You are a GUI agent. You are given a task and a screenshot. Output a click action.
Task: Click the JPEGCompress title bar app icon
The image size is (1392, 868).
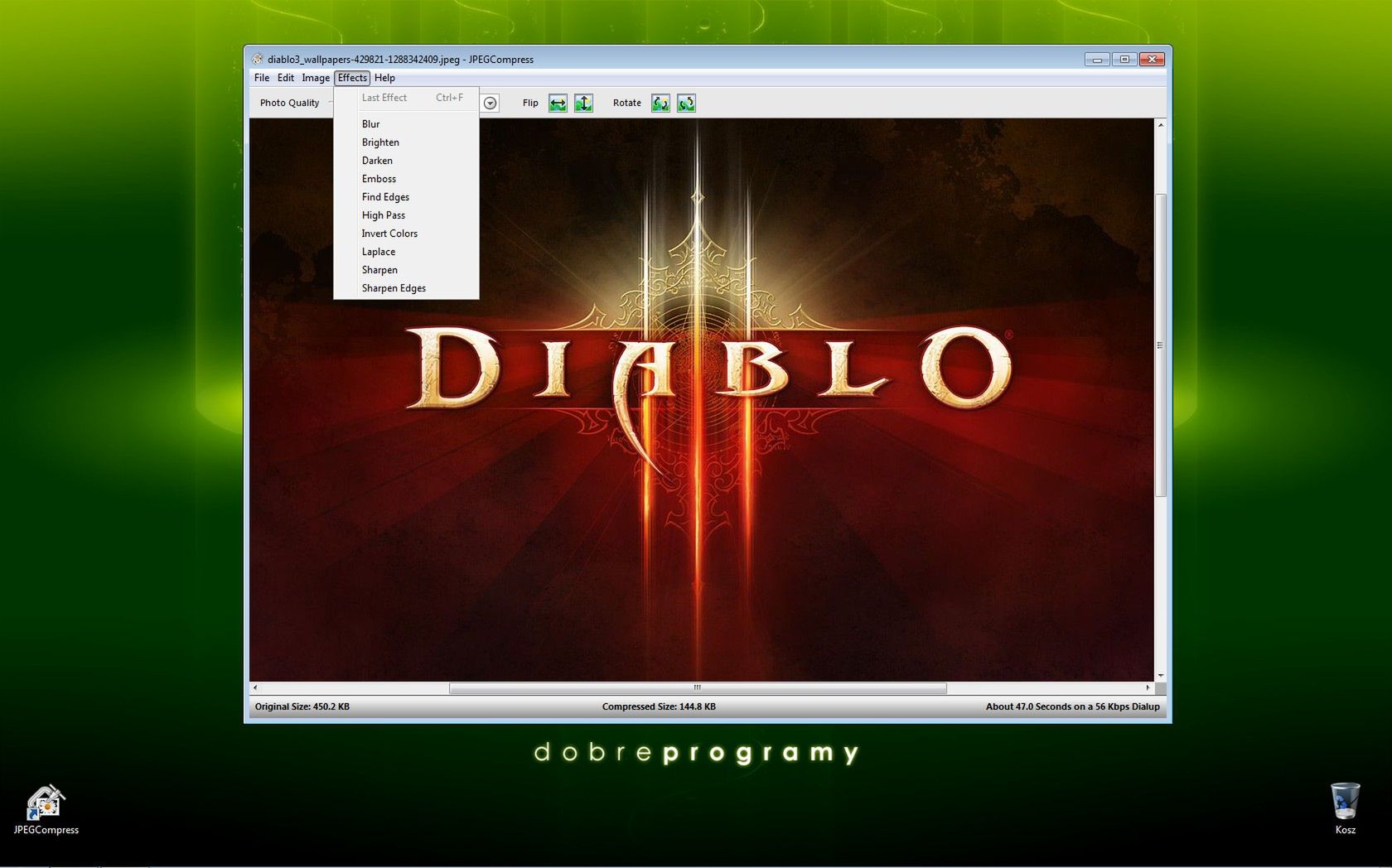pyautogui.click(x=258, y=59)
